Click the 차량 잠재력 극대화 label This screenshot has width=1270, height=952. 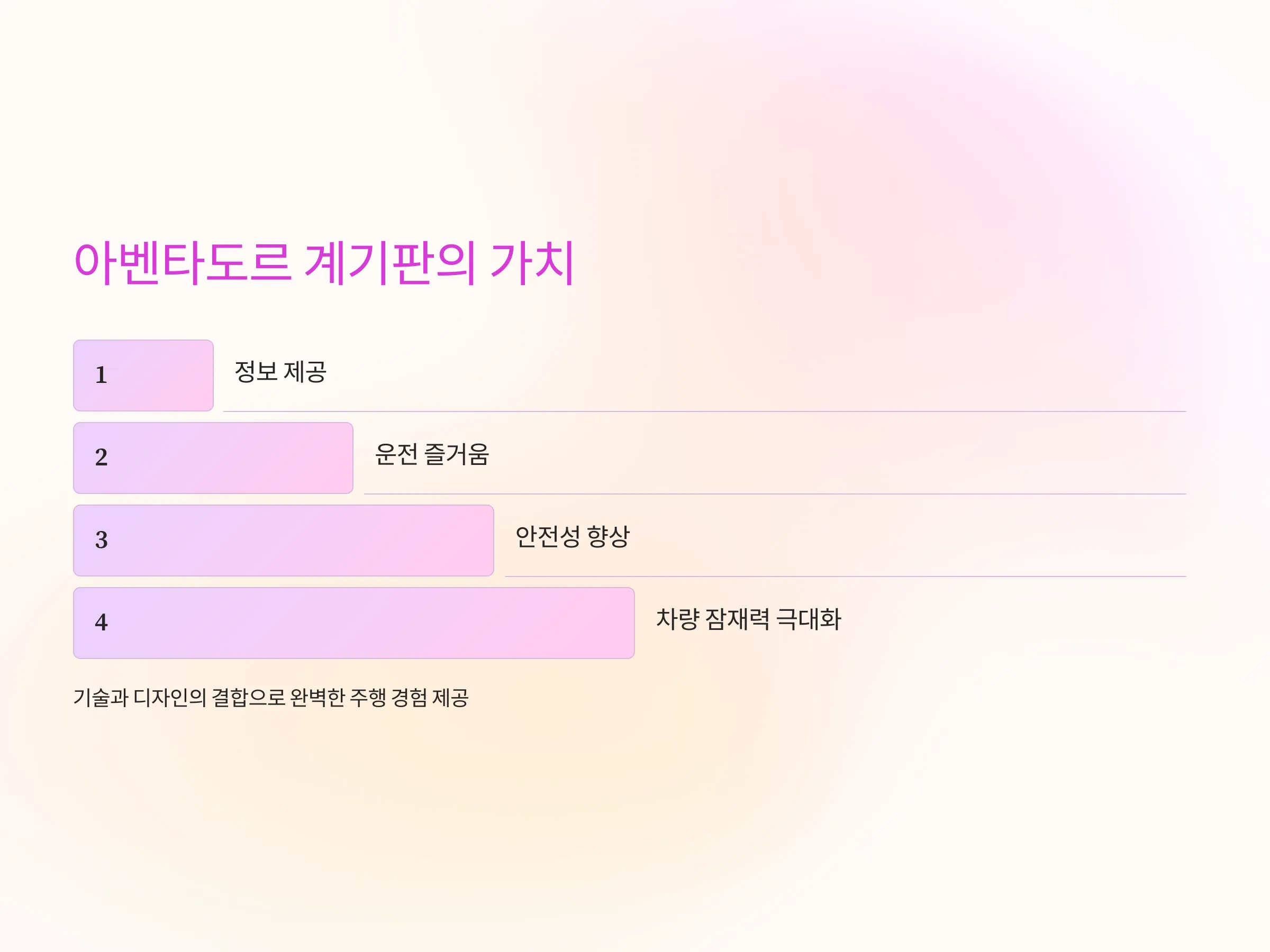749,619
